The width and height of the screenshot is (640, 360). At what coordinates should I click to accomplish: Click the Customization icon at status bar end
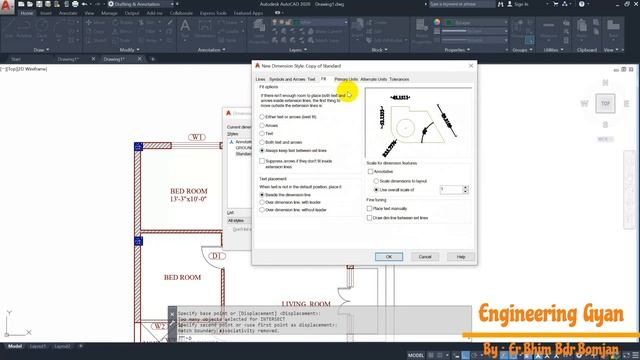pos(636,356)
